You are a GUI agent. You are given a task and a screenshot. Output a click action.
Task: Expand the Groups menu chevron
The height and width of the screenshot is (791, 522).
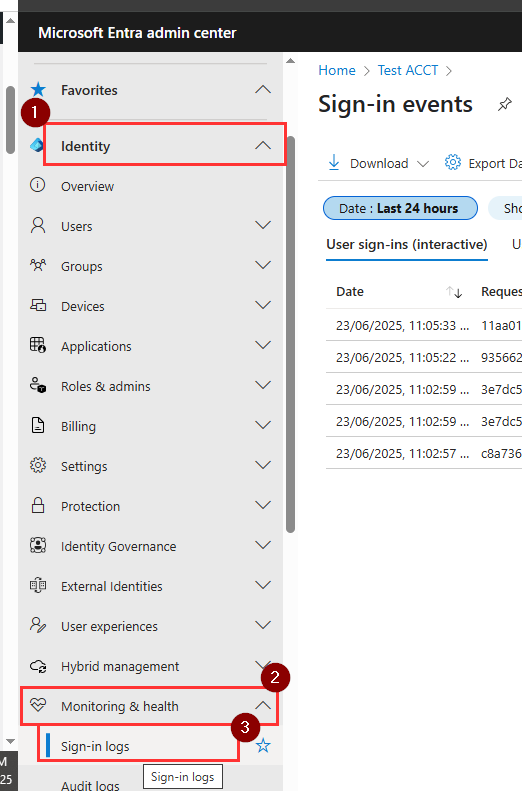click(263, 265)
